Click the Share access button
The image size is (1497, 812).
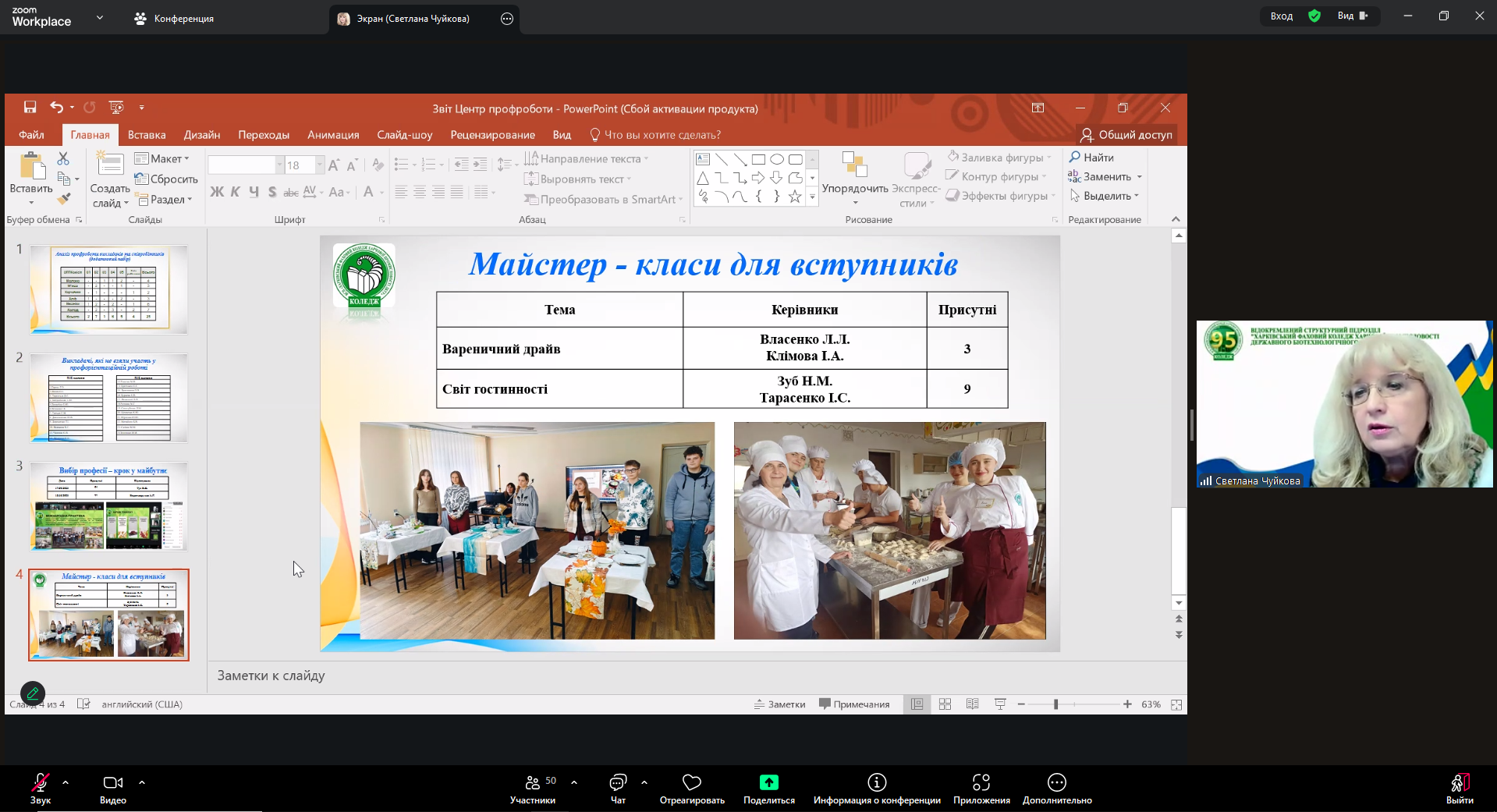1126,135
